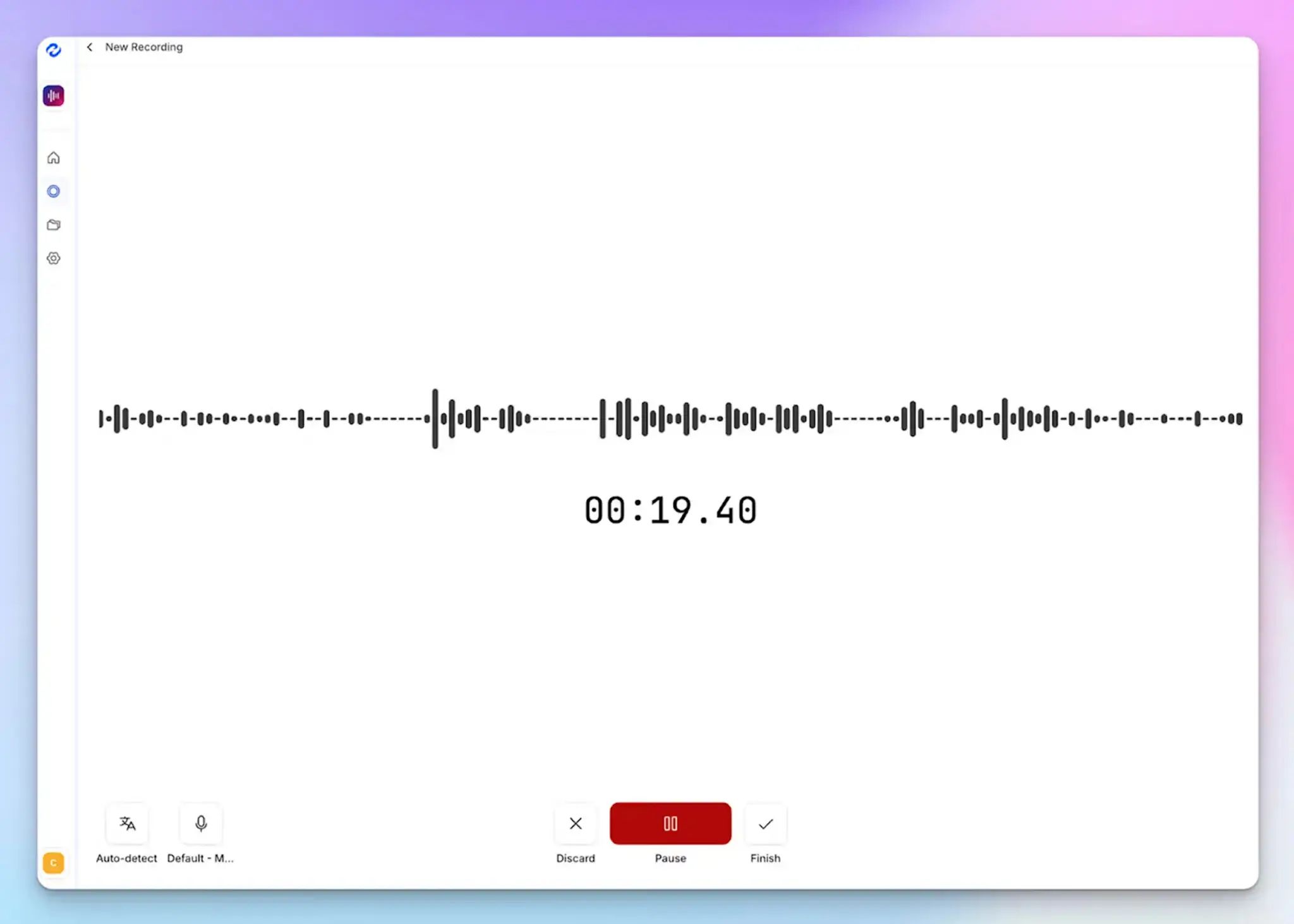Click the Home icon in the sidebar
Screen dimensions: 1294x924
click(54, 158)
